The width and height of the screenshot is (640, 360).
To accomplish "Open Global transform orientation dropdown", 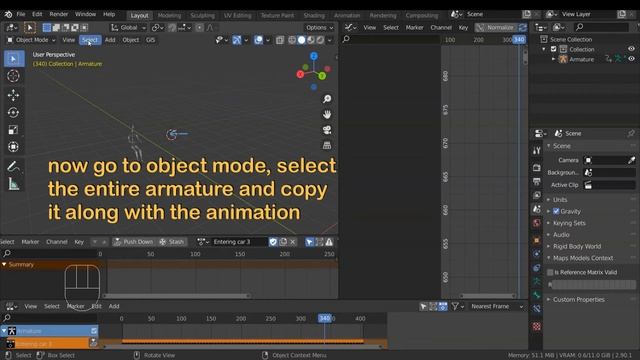I will [x=128, y=28].
